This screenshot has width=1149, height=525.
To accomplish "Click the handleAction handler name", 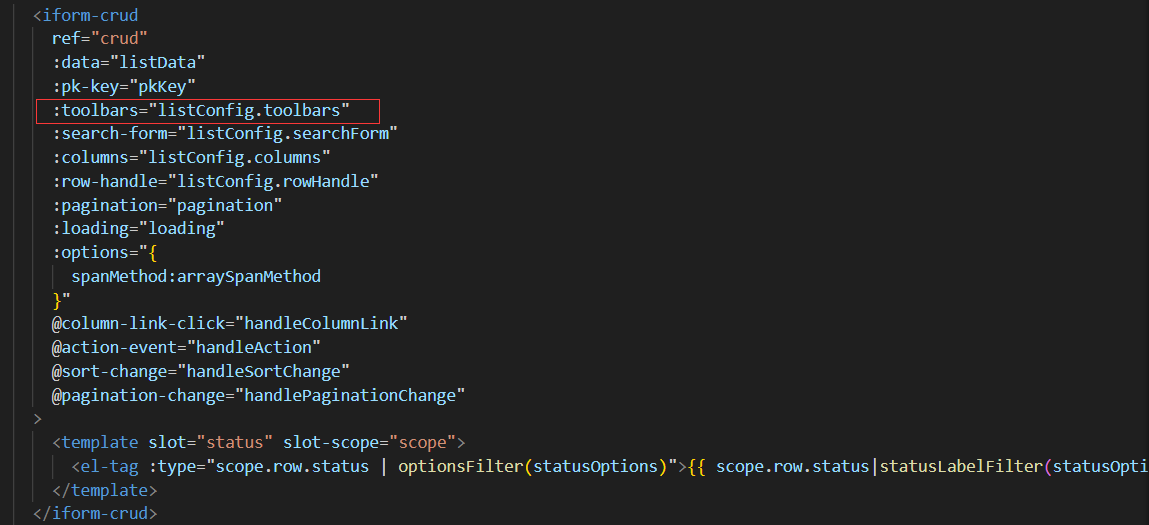I will click(x=258, y=347).
